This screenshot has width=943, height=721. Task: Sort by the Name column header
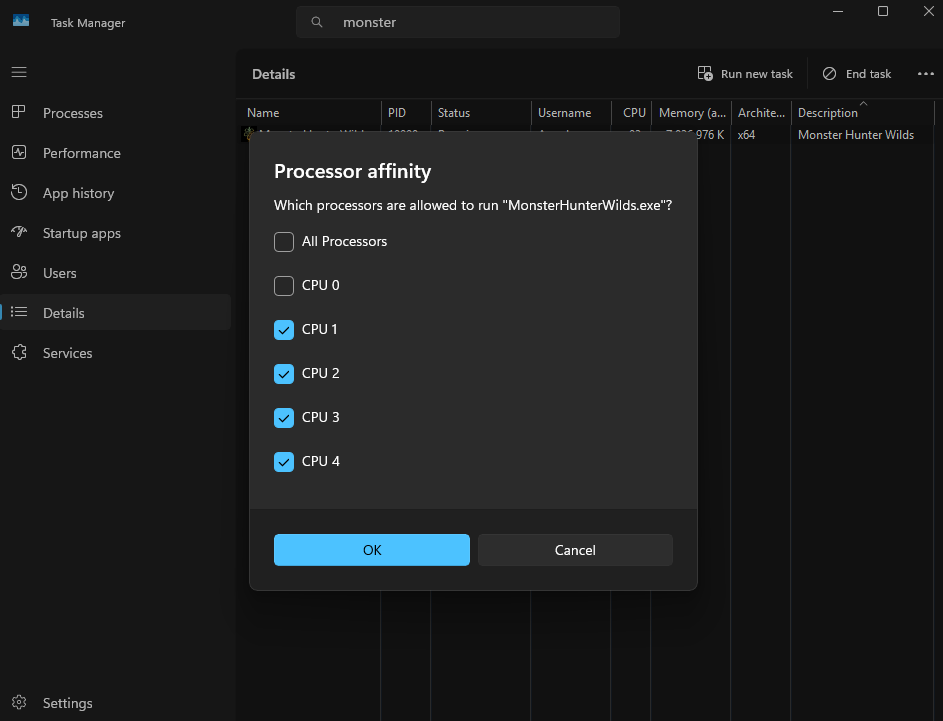(263, 113)
